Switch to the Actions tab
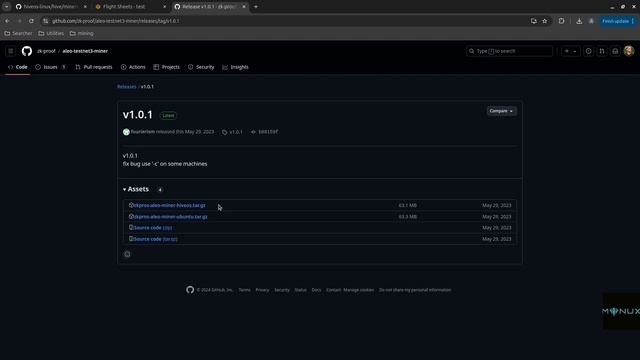Viewport: 640px width, 360px height. pyautogui.click(x=133, y=67)
